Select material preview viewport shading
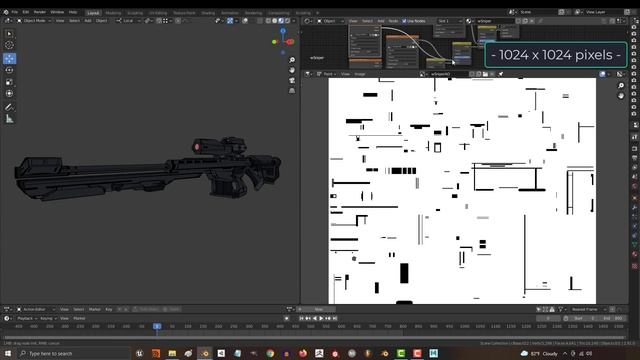Screen dimensions: 640x360 click(281, 20)
